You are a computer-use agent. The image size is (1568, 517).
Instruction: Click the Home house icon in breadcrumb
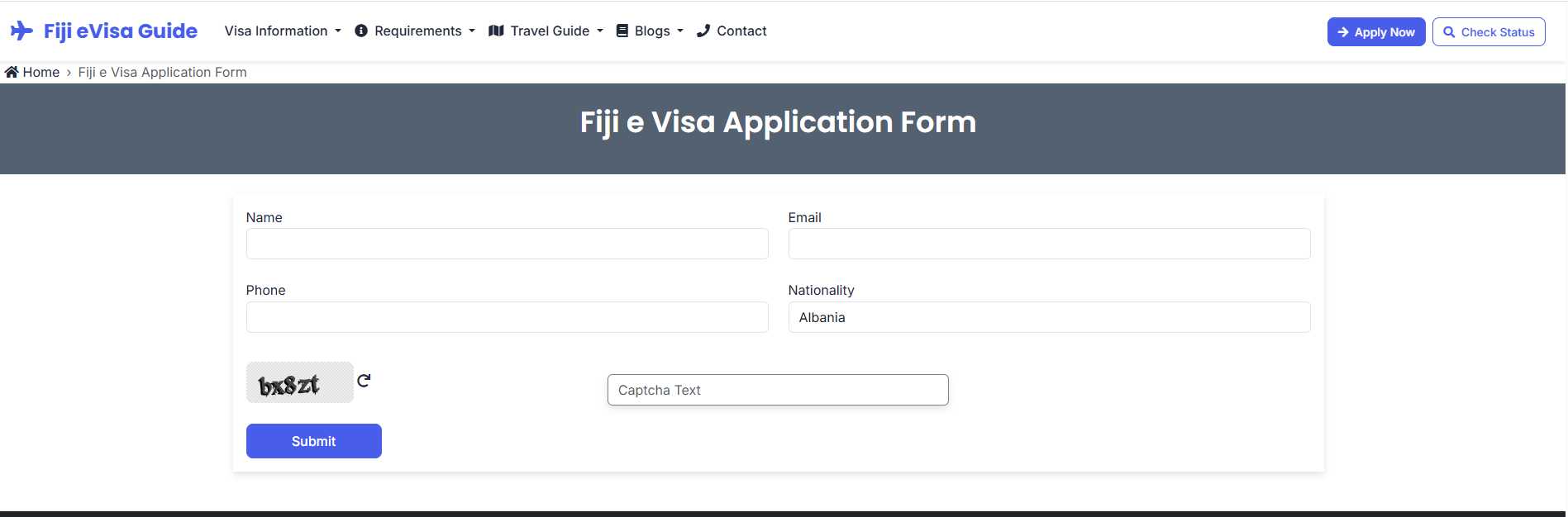(x=12, y=72)
